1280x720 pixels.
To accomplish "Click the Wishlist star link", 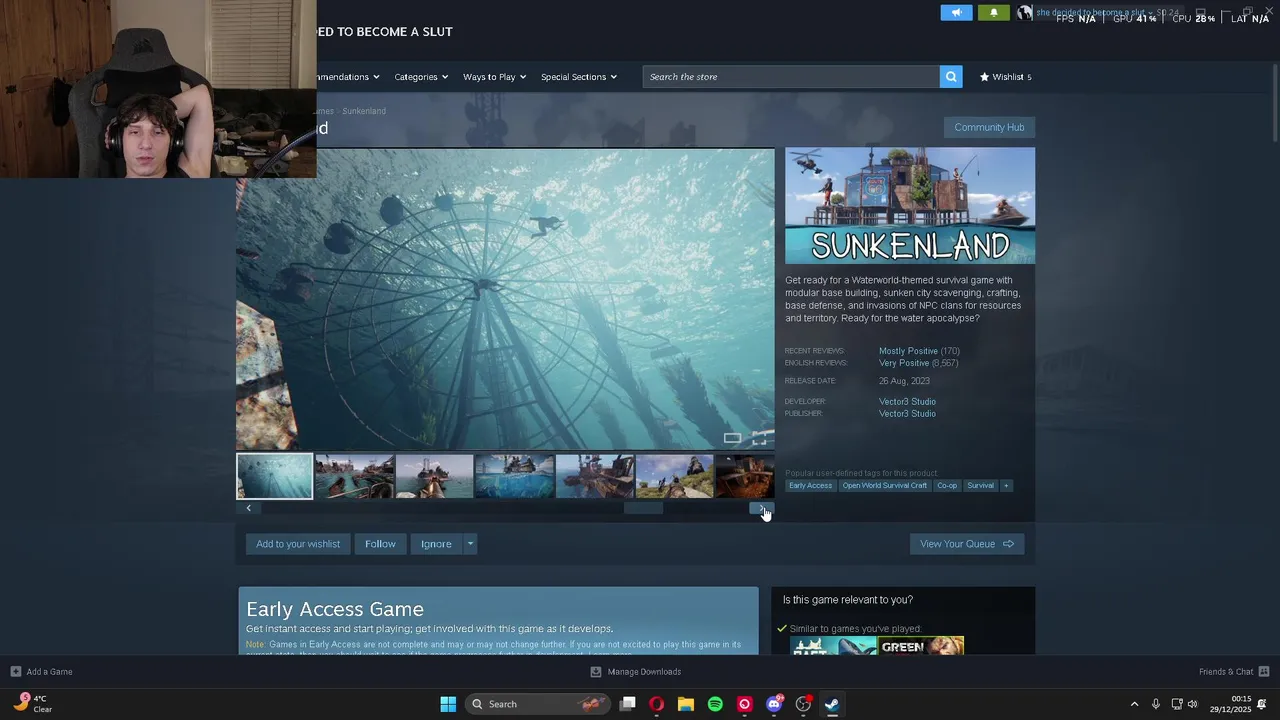I will click(1005, 77).
